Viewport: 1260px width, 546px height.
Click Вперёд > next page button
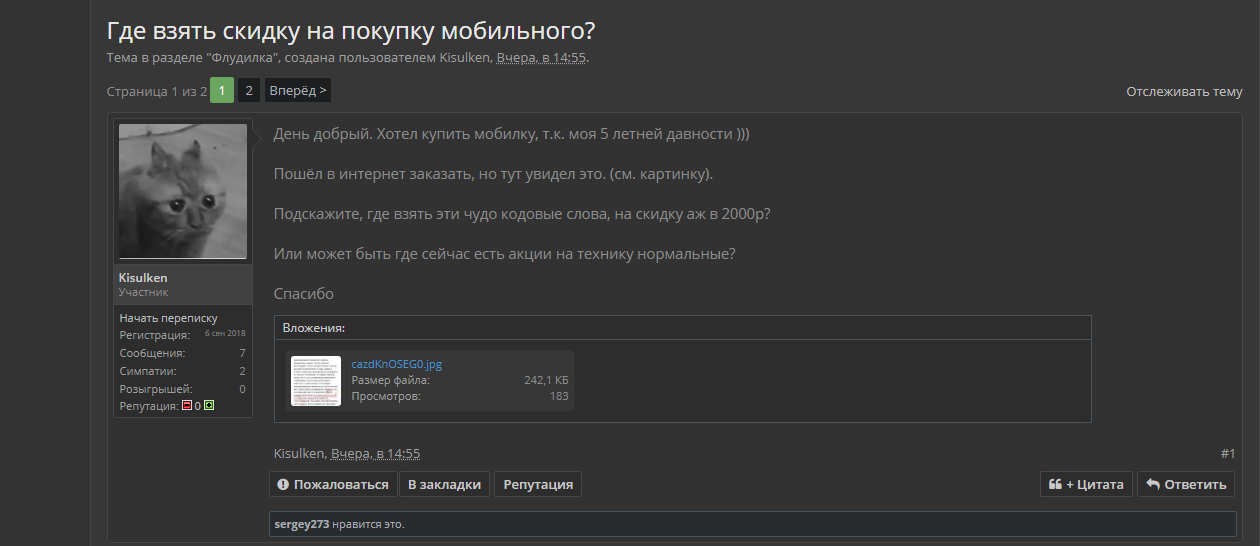pos(297,90)
